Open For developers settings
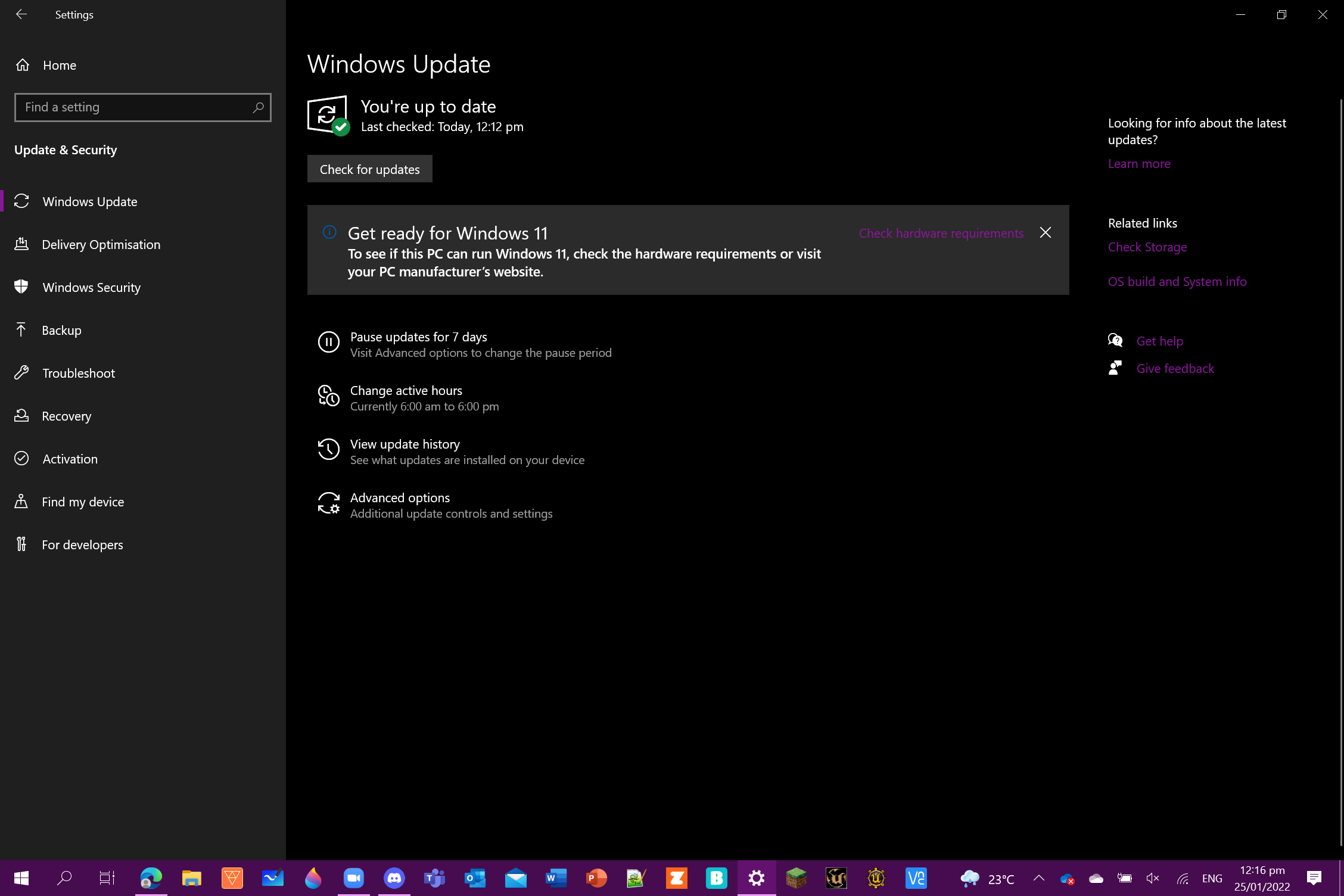Viewport: 1344px width, 896px height. click(x=143, y=545)
